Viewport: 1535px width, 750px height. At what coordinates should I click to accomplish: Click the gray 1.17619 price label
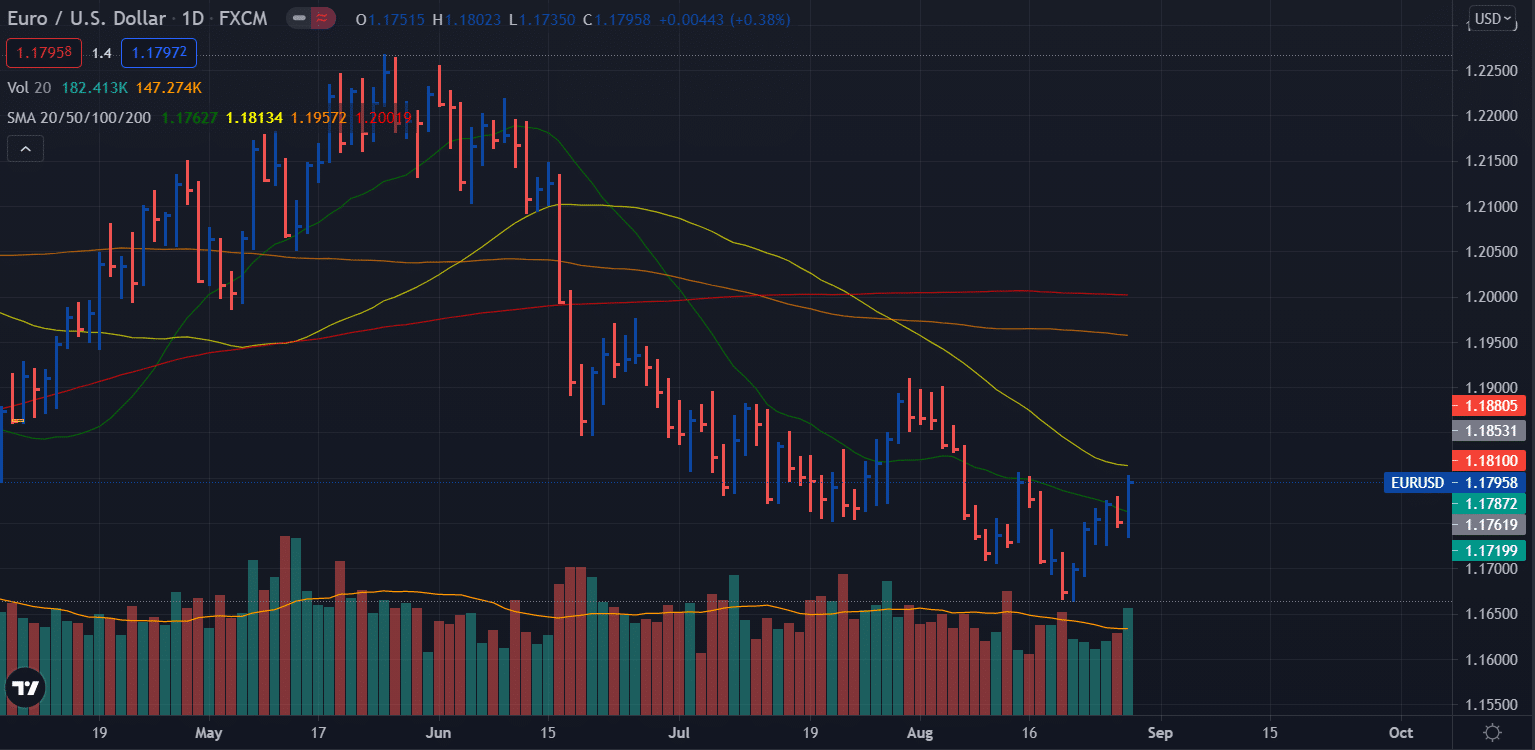1491,524
